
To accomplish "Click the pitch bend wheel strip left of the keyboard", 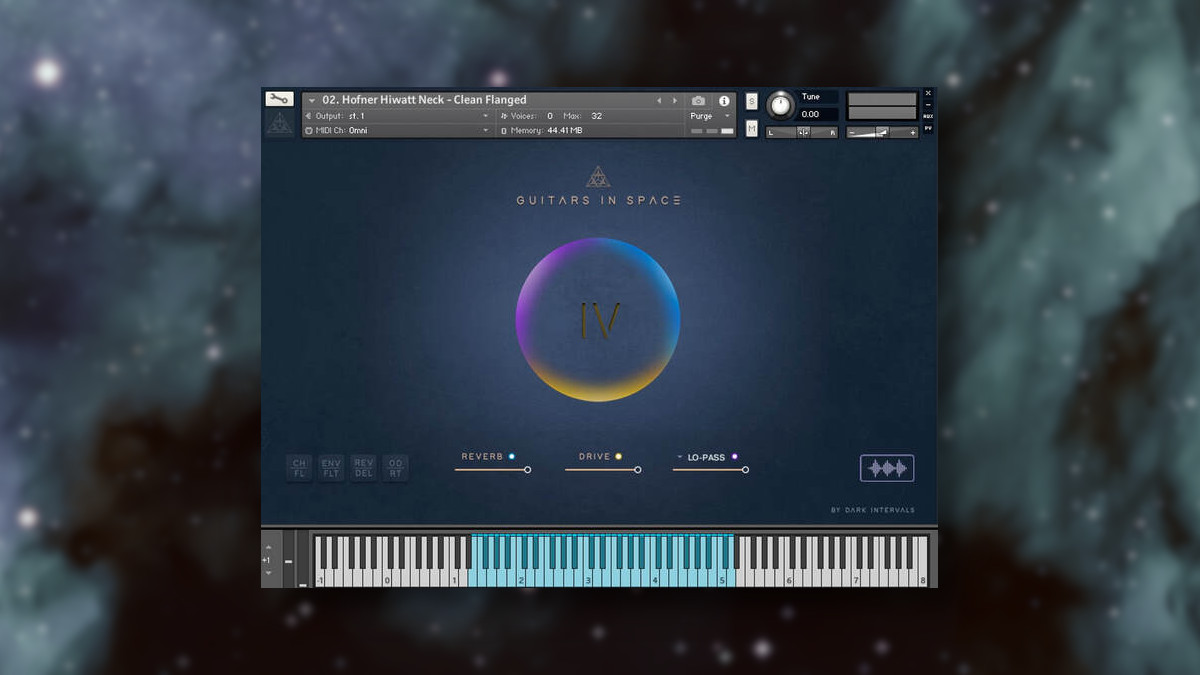I will (x=288, y=561).
